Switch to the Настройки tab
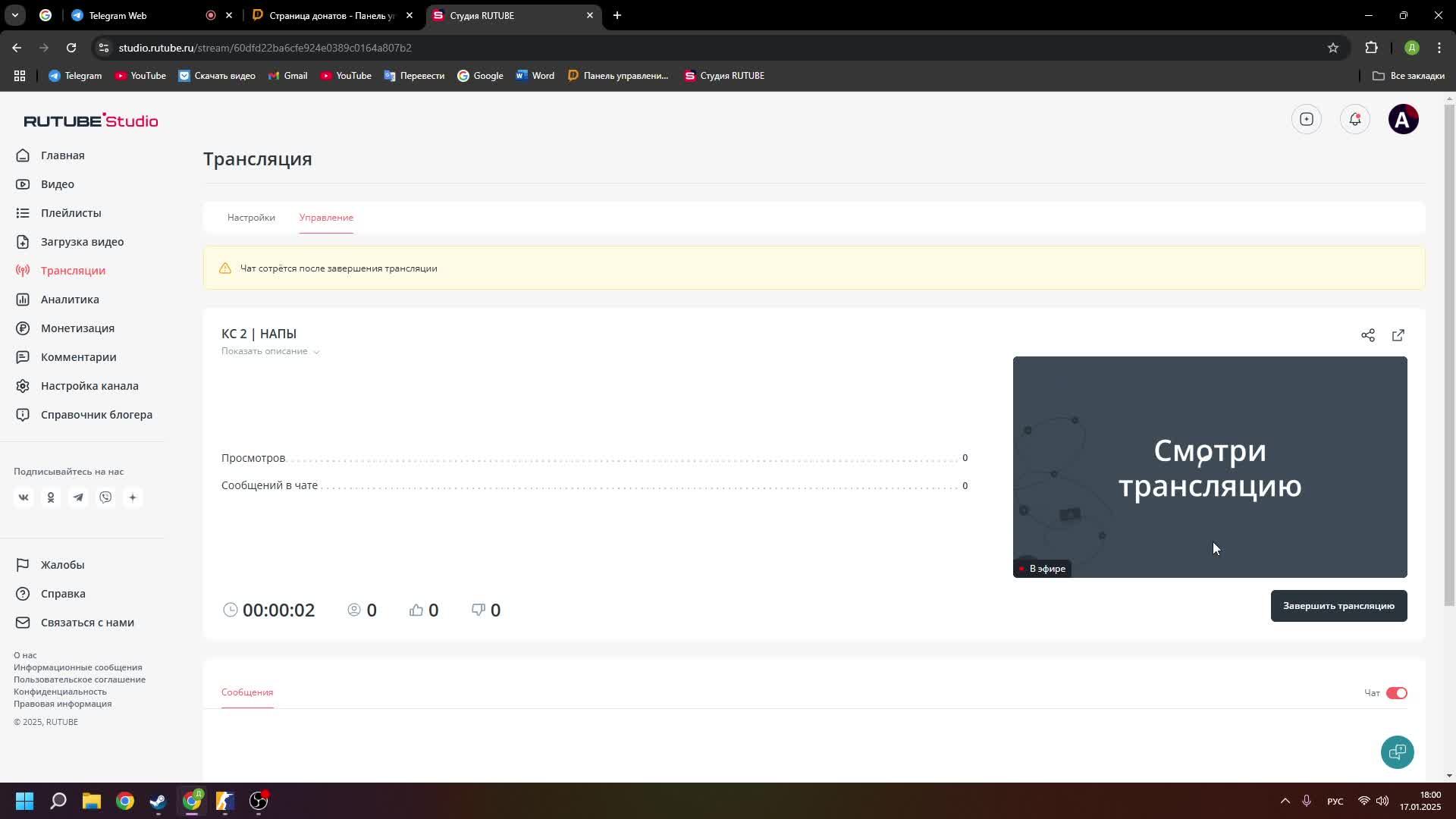The image size is (1456, 819). [x=251, y=218]
